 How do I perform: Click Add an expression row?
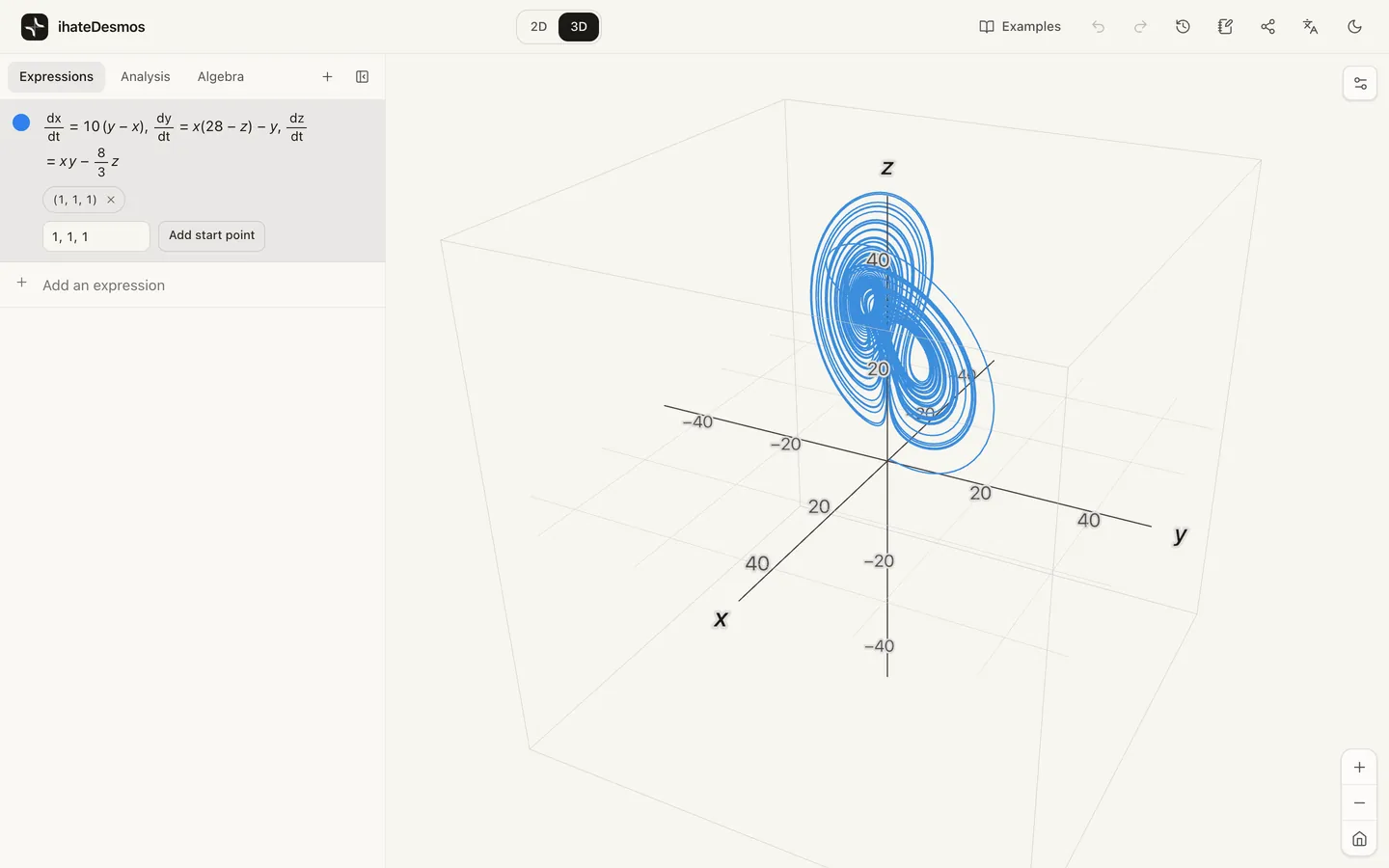pos(193,285)
